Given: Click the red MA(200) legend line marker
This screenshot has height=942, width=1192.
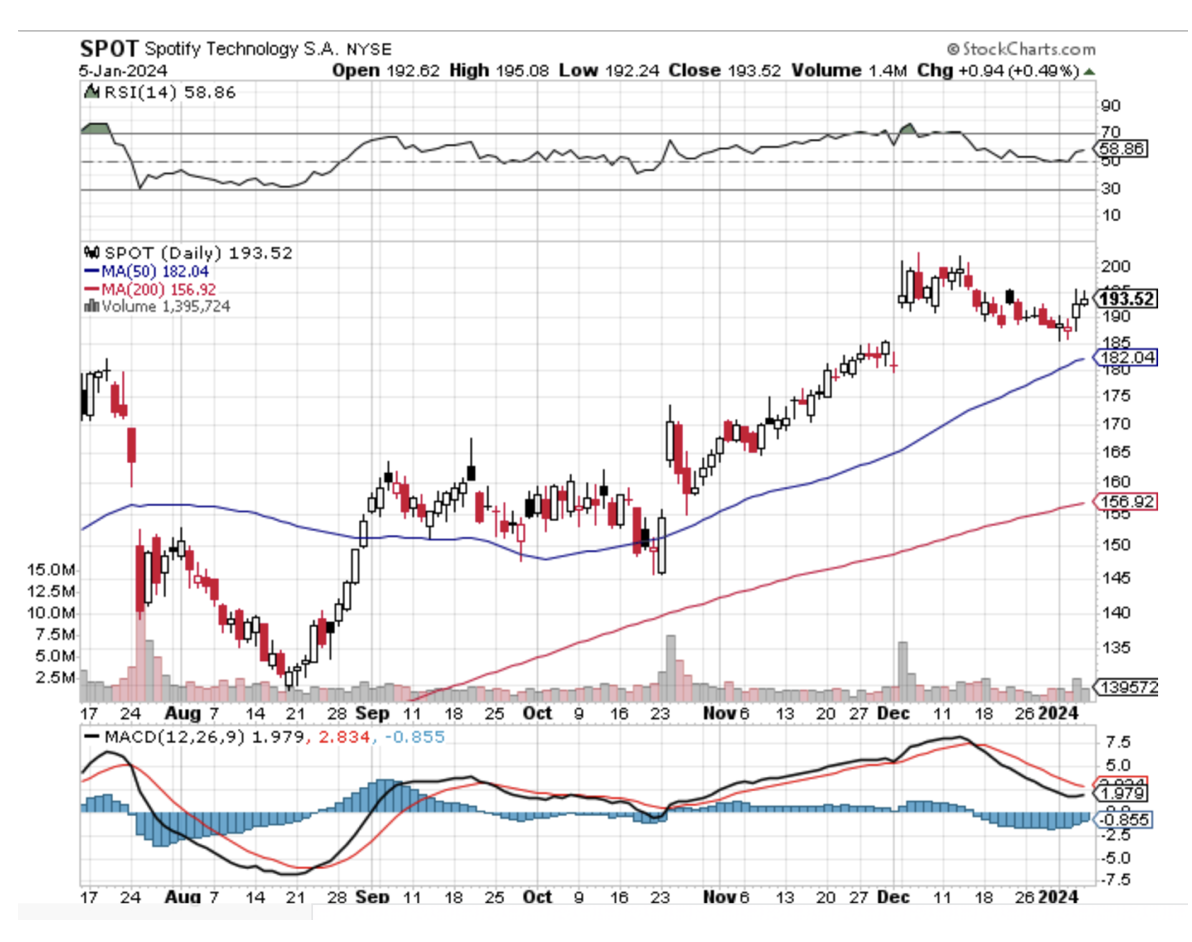Looking at the screenshot, I should 91,290.
